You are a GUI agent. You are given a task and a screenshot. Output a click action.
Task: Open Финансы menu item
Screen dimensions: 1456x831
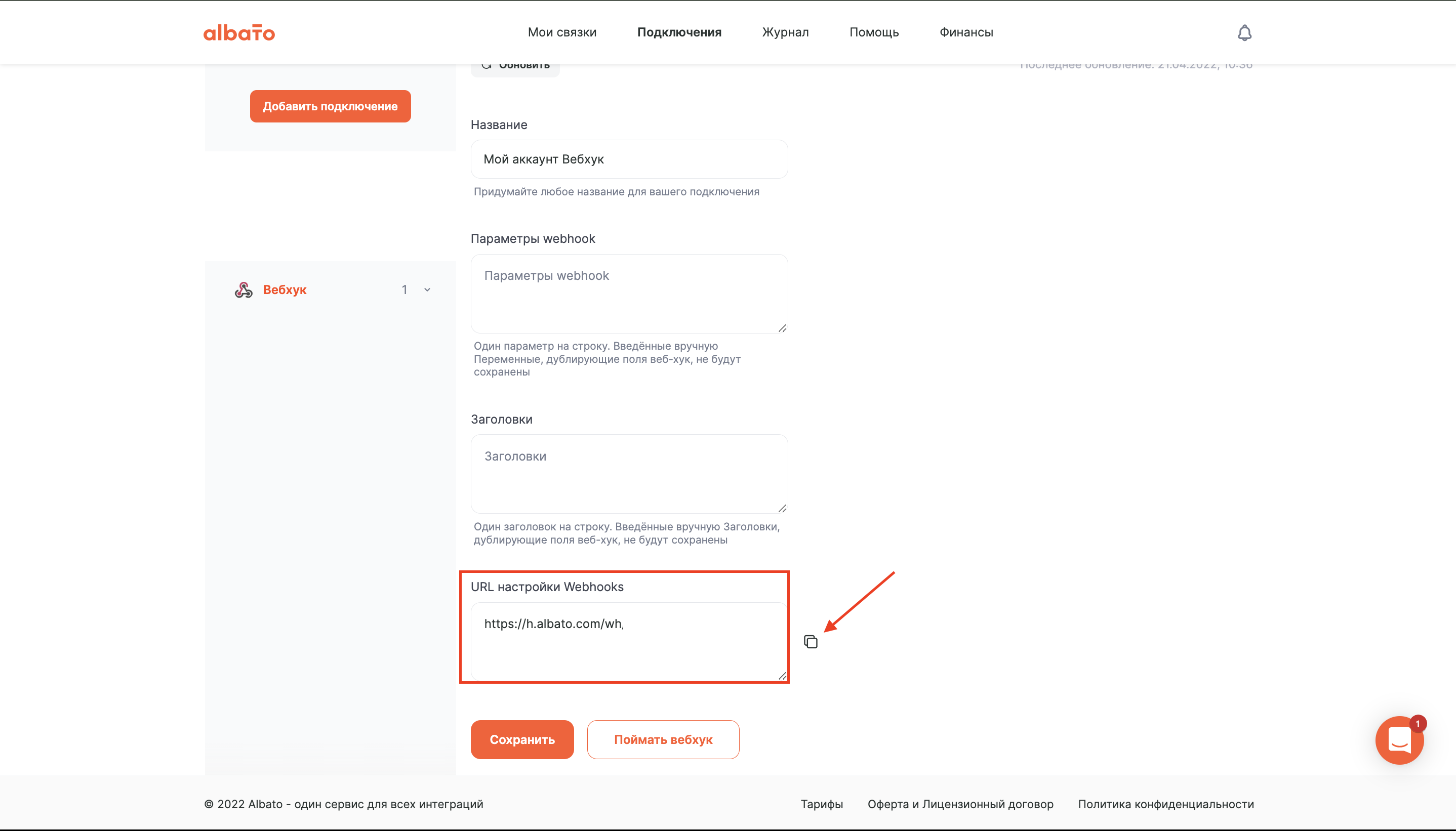pos(966,32)
